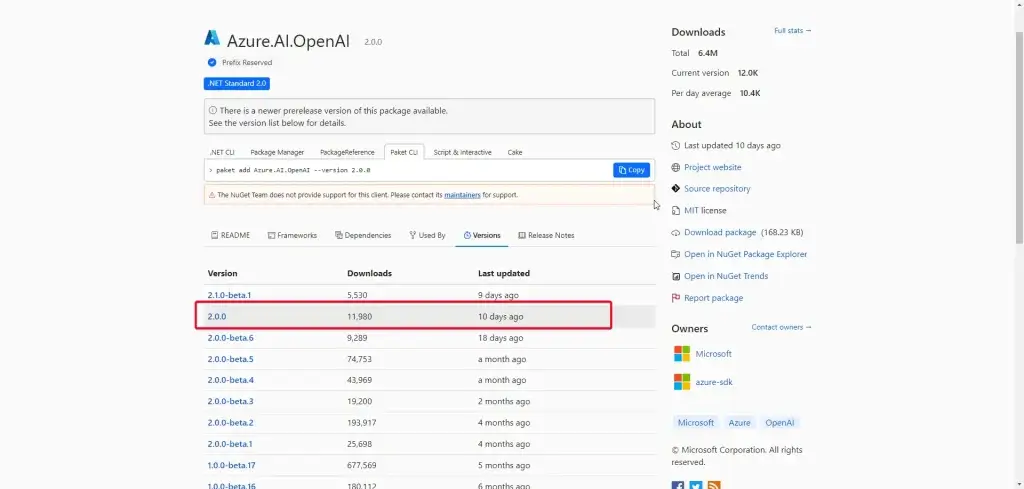The width and height of the screenshot is (1024, 489).
Task: Click the 74,753 downloads cell
Action: (x=360, y=359)
